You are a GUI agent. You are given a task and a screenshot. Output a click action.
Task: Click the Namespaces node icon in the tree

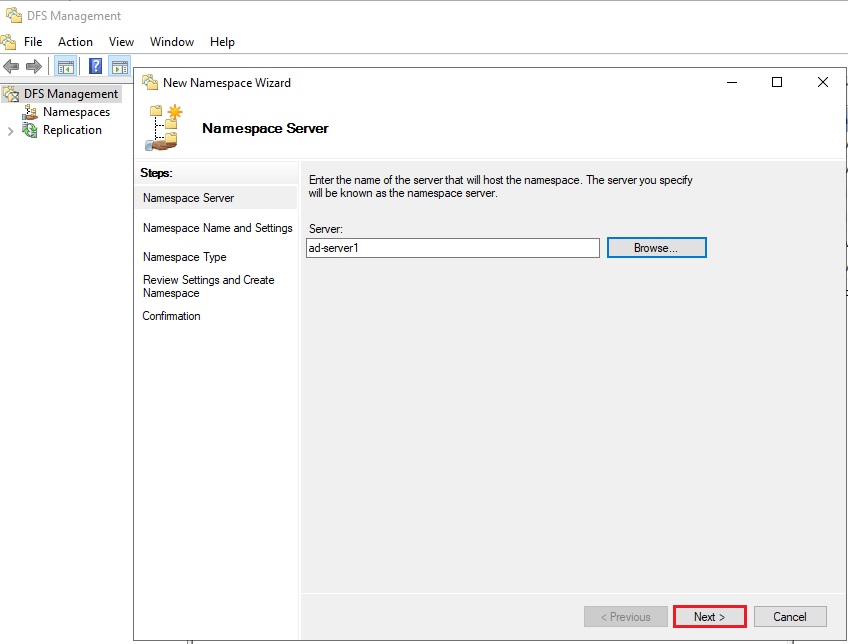pyautogui.click(x=29, y=112)
